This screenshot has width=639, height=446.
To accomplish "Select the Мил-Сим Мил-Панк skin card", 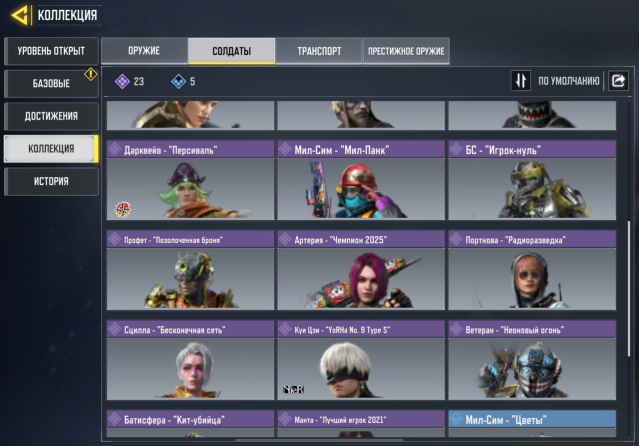I will point(361,180).
